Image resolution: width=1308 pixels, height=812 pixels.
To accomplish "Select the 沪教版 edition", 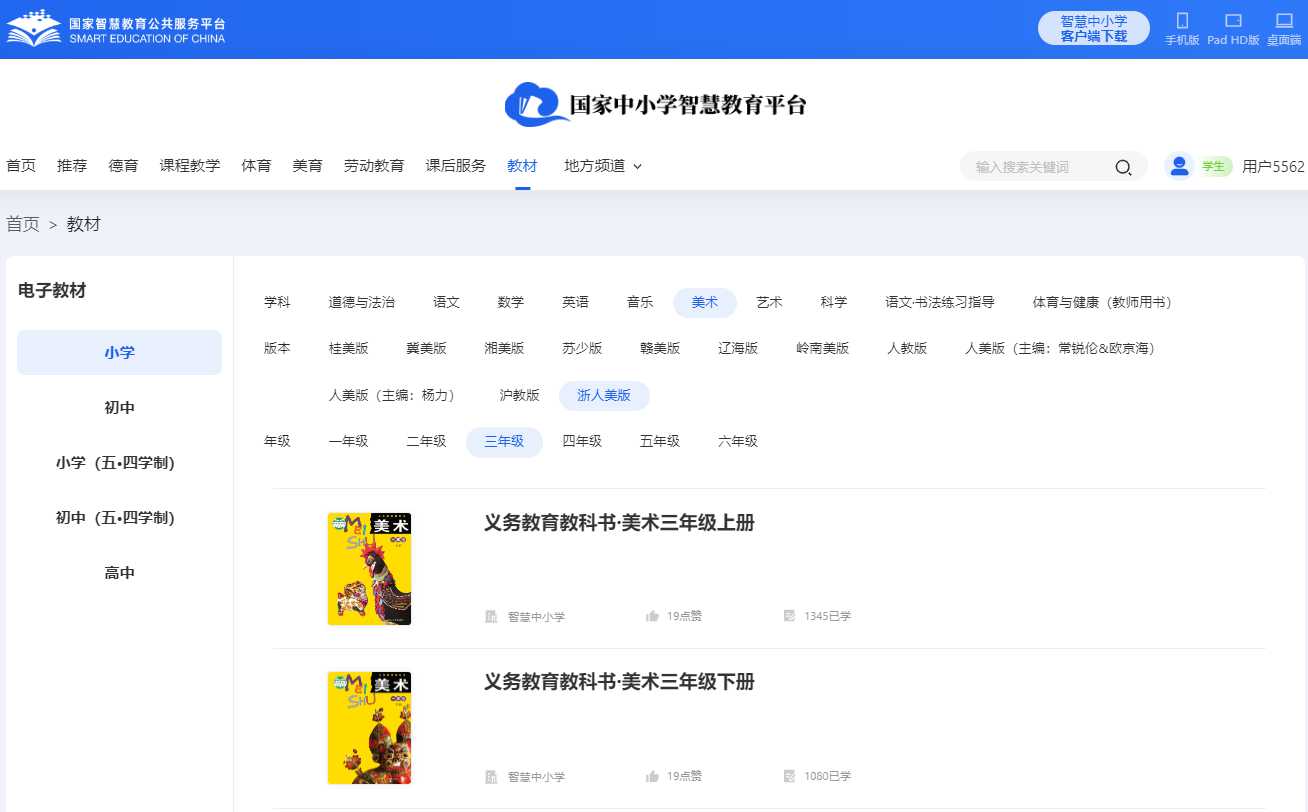I will pos(519,395).
